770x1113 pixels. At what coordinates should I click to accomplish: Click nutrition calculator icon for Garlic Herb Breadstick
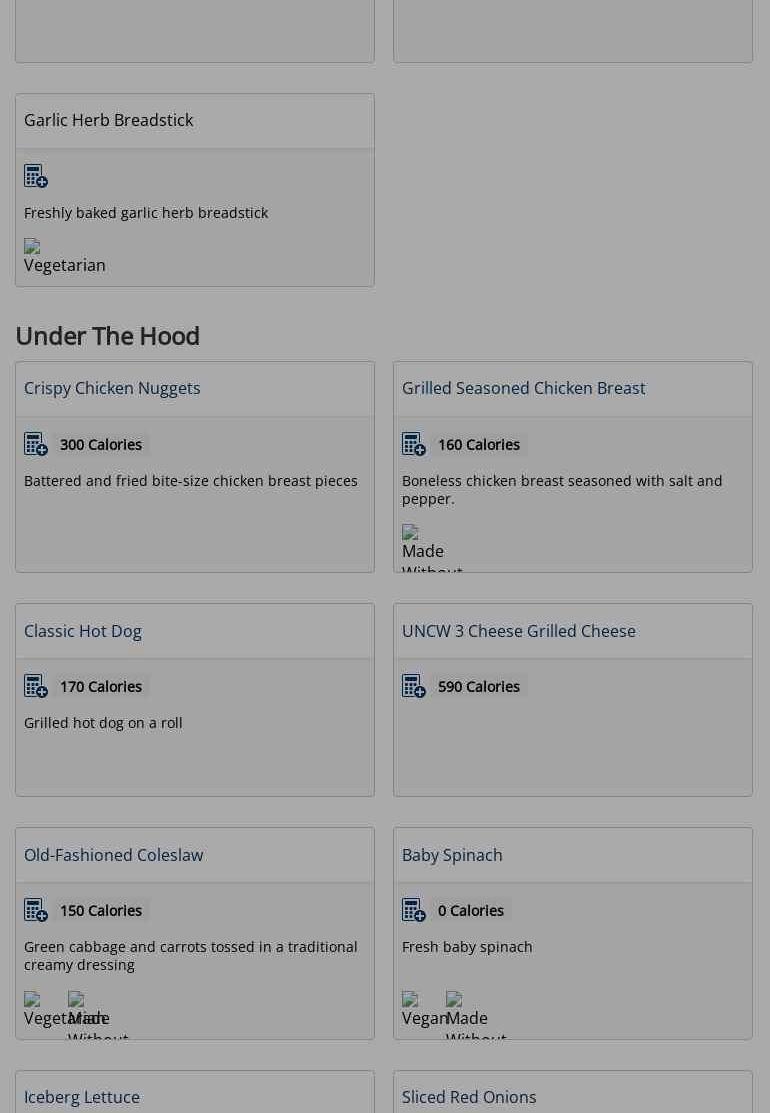(36, 176)
